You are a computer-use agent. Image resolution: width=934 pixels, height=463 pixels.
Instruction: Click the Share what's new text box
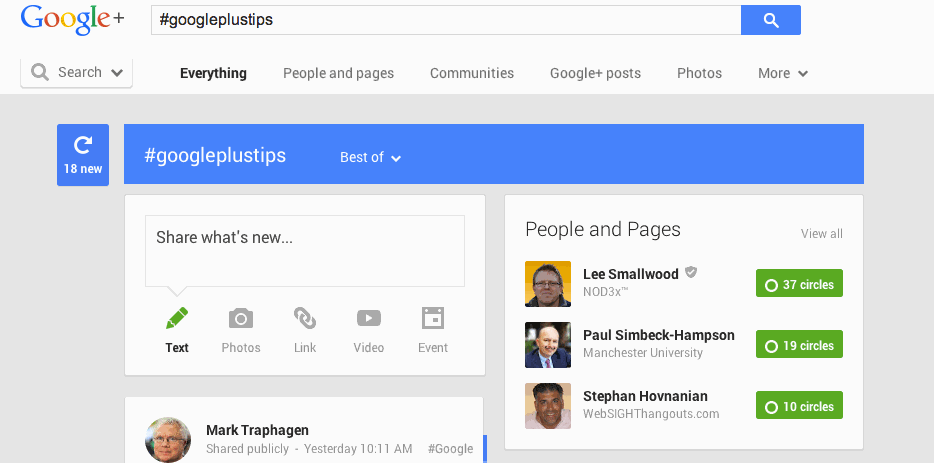[305, 251]
